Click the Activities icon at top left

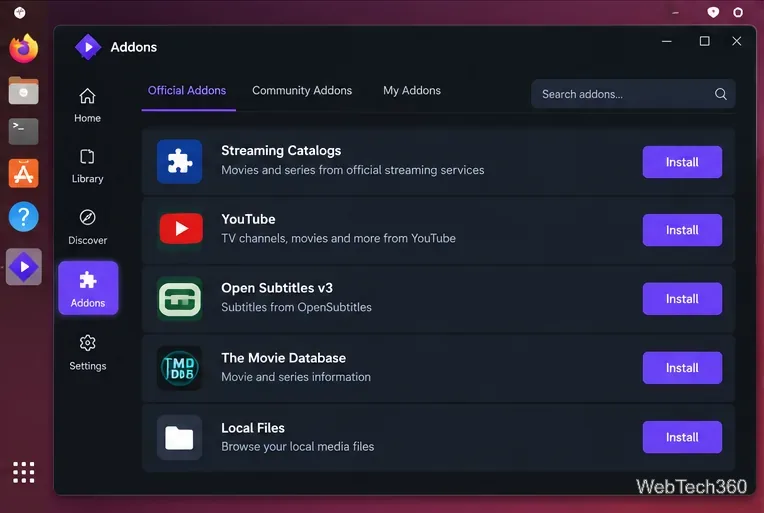tap(19, 12)
